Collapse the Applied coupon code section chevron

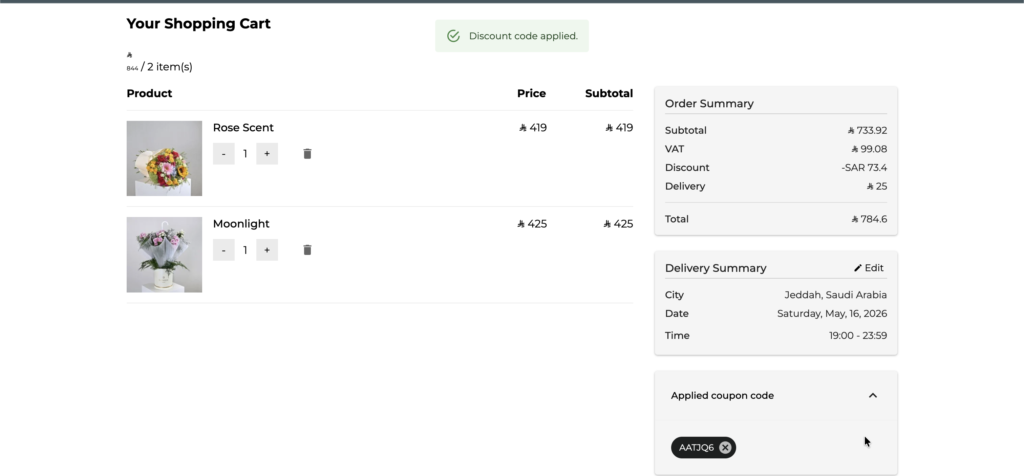click(872, 395)
